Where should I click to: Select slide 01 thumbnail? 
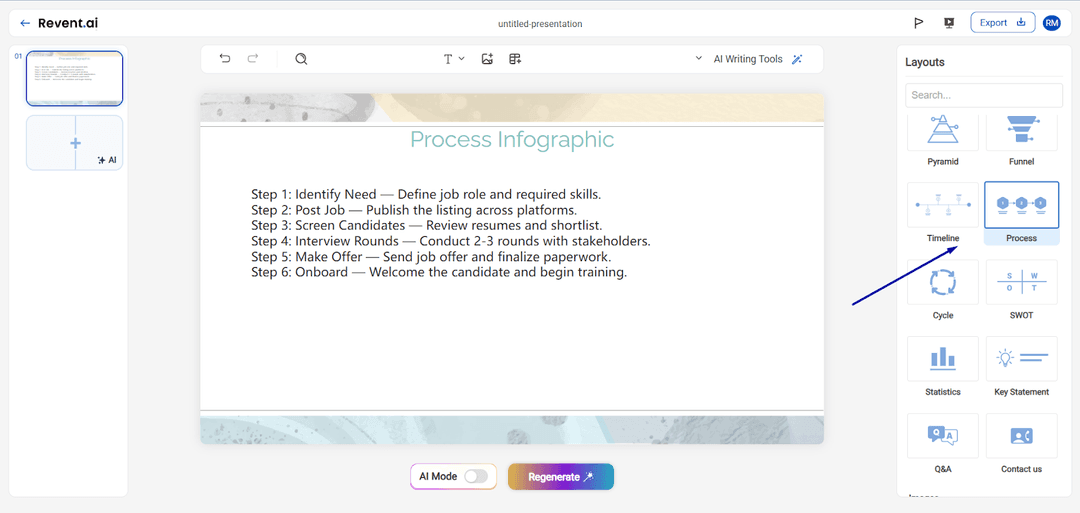pyautogui.click(x=74, y=78)
